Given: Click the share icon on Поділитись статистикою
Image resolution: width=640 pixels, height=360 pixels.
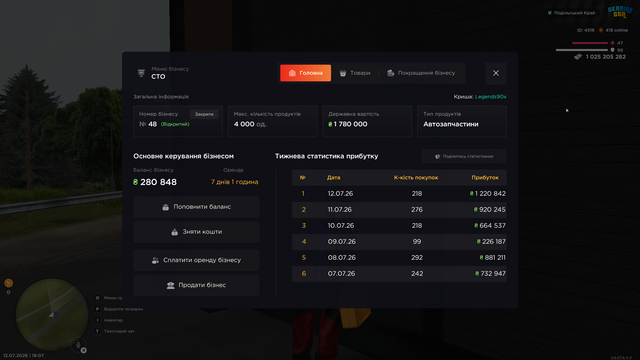Looking at the screenshot, I should pyautogui.click(x=437, y=156).
